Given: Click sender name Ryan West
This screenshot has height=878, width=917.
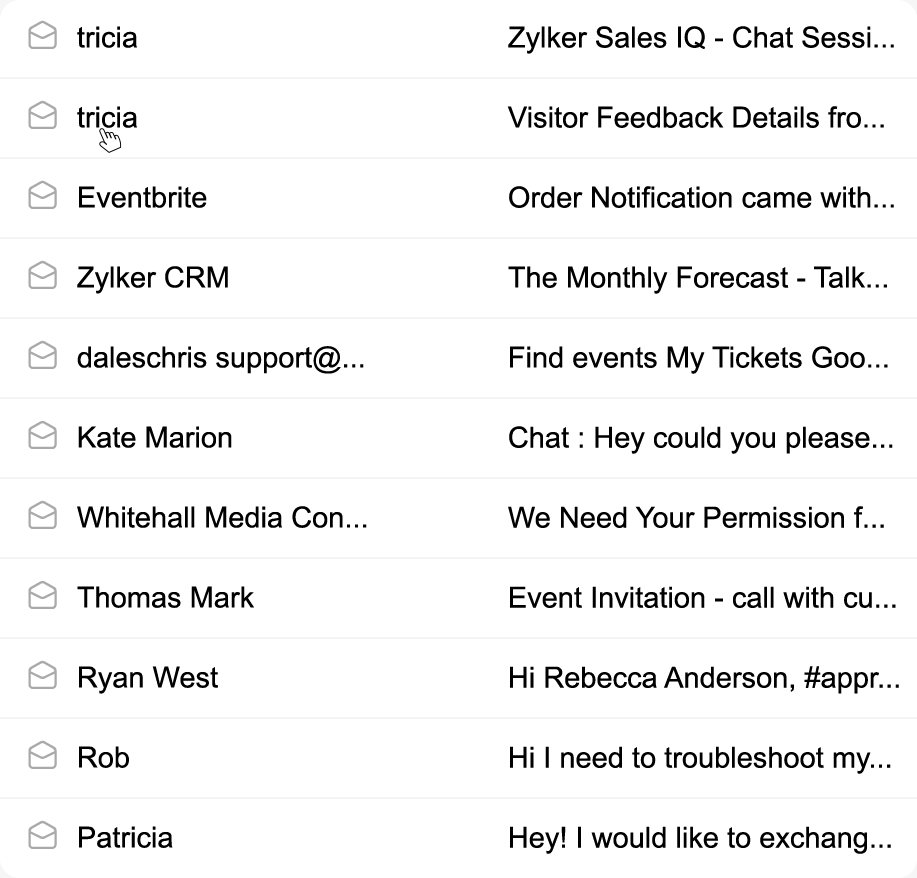Looking at the screenshot, I should 147,678.
